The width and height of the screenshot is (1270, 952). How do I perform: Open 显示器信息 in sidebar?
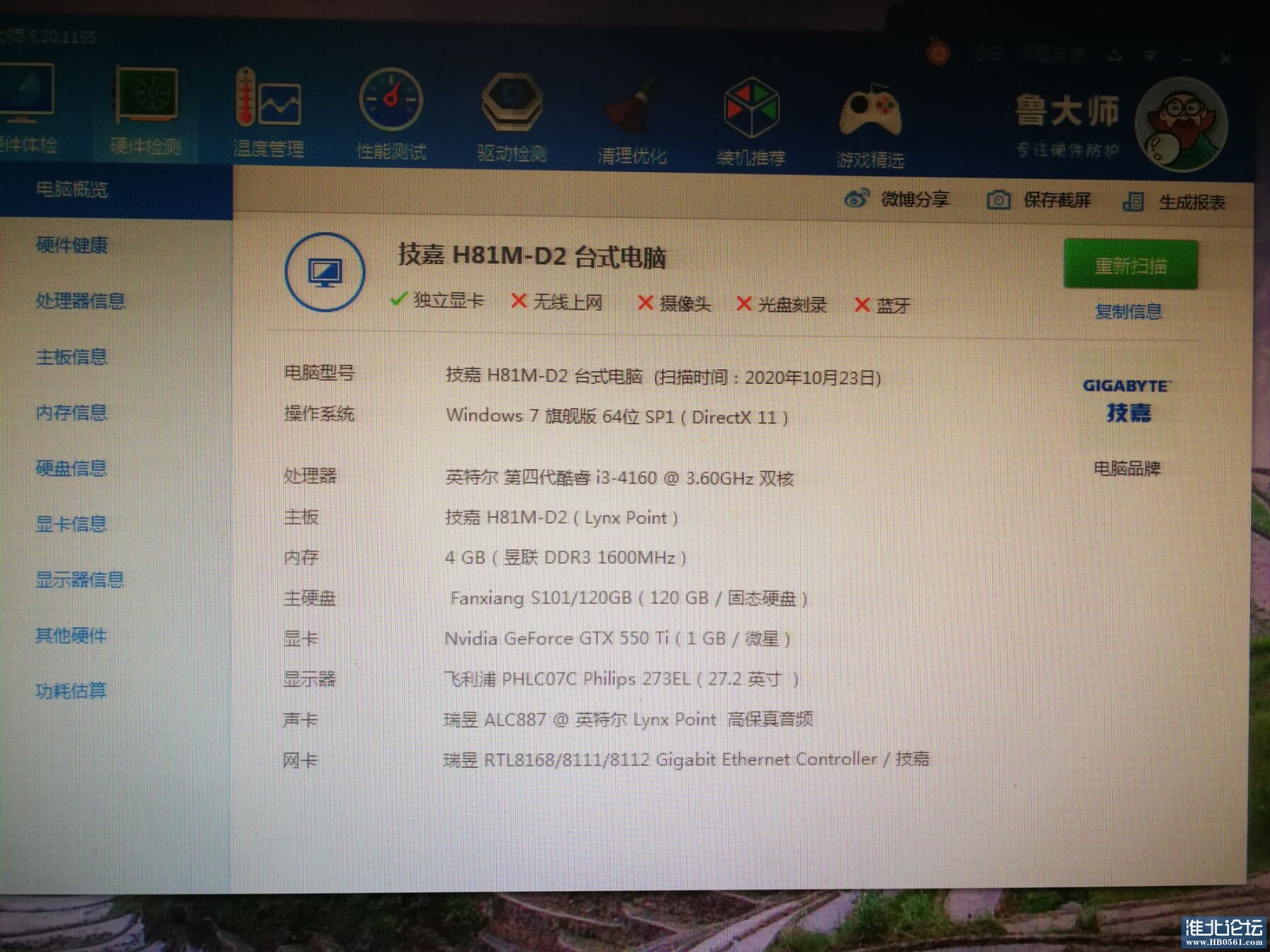[x=80, y=579]
